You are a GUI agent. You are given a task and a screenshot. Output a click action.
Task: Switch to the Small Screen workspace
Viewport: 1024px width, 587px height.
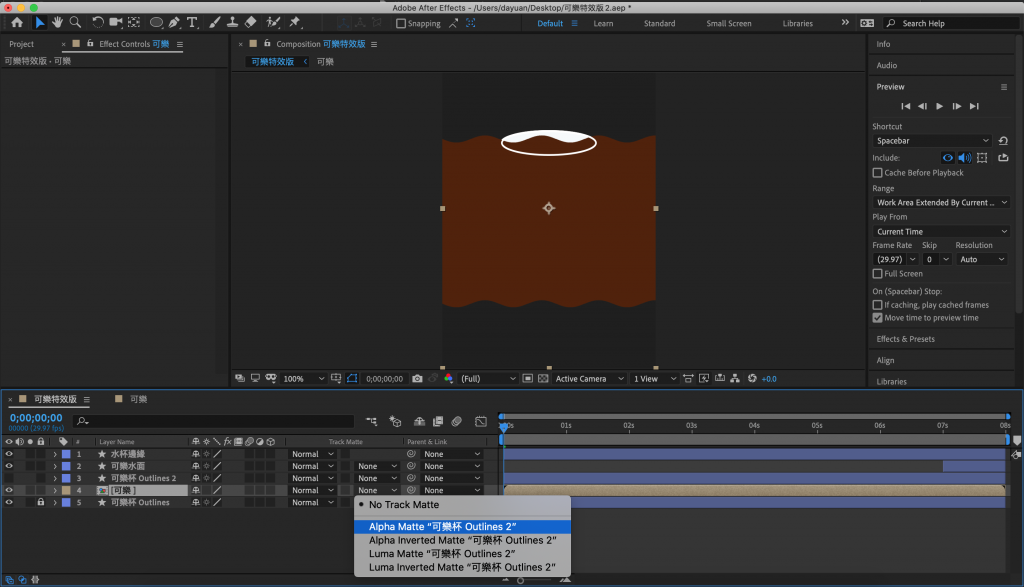point(728,23)
